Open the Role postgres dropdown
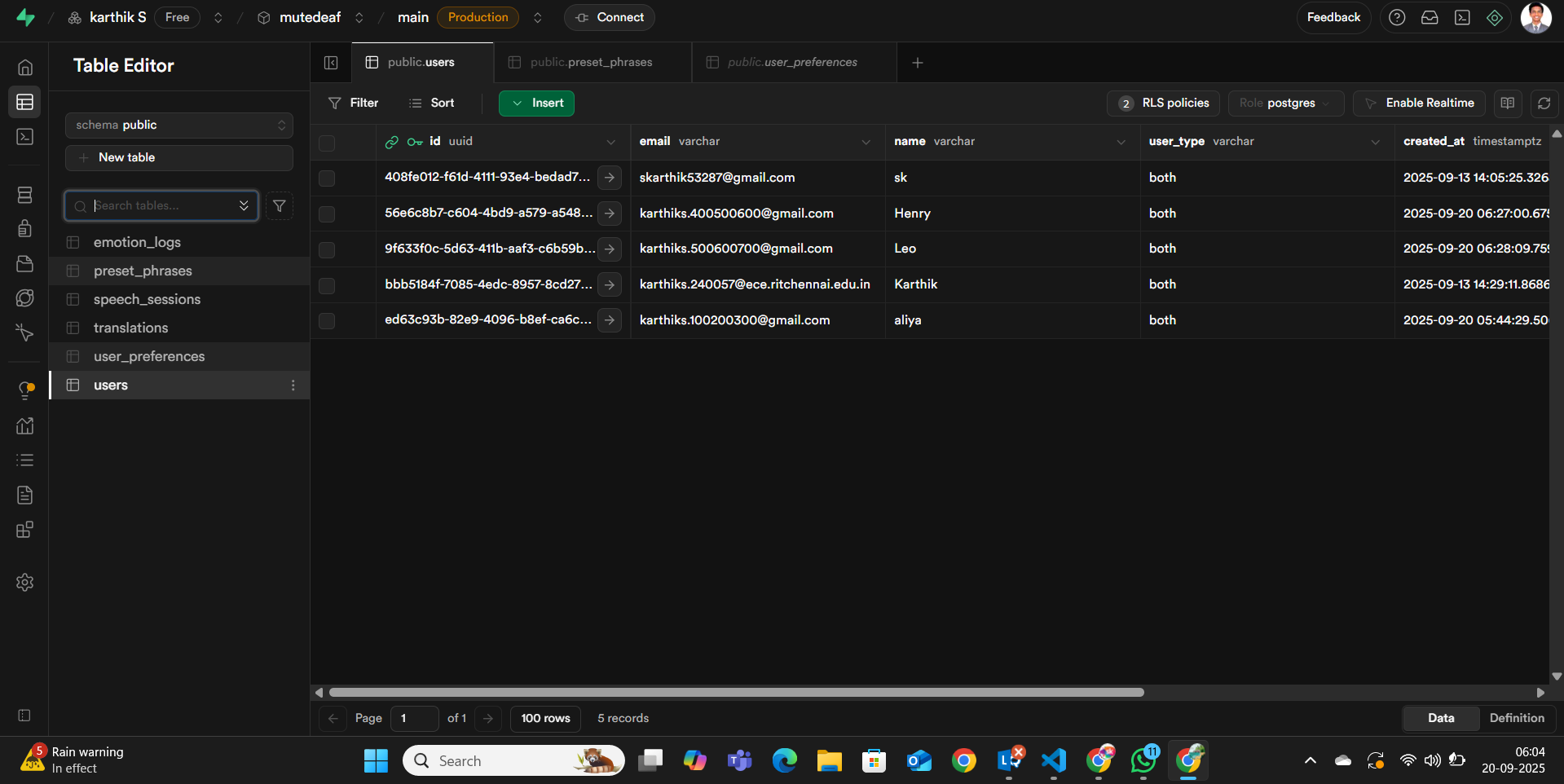 [1286, 104]
